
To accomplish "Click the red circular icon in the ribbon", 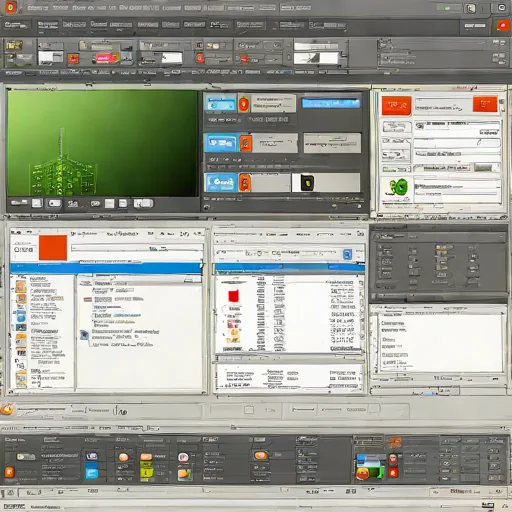I will tap(200, 59).
